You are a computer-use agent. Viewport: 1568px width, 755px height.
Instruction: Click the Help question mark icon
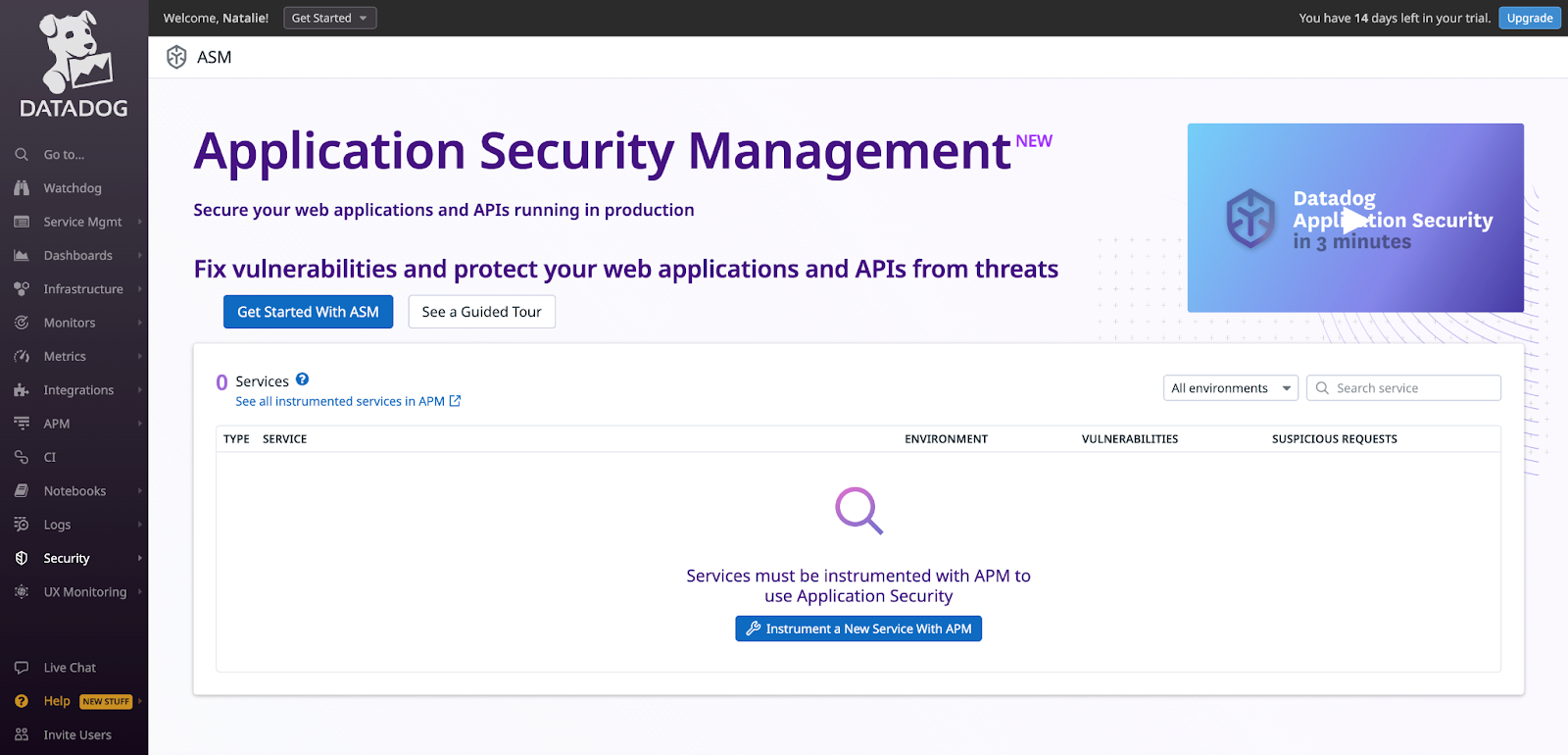coord(22,701)
